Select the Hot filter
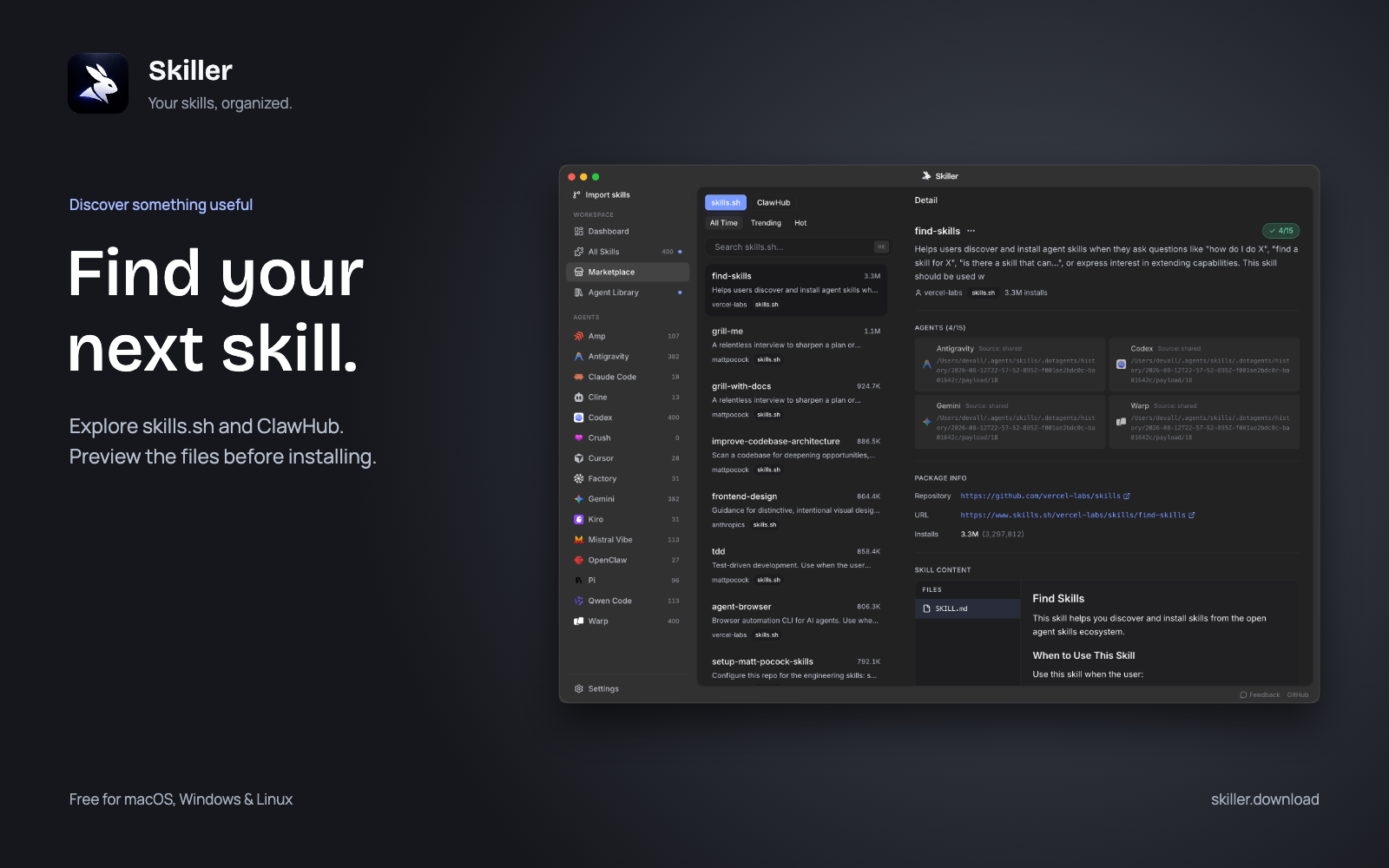This screenshot has height=868, width=1389. tap(800, 223)
